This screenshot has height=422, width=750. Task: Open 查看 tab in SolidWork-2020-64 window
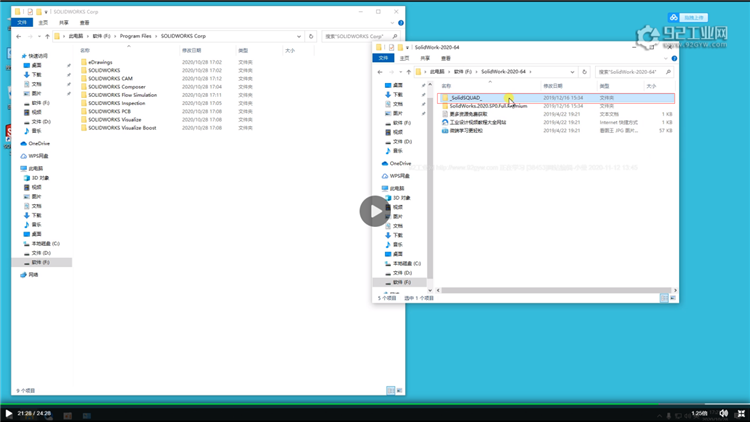point(446,58)
